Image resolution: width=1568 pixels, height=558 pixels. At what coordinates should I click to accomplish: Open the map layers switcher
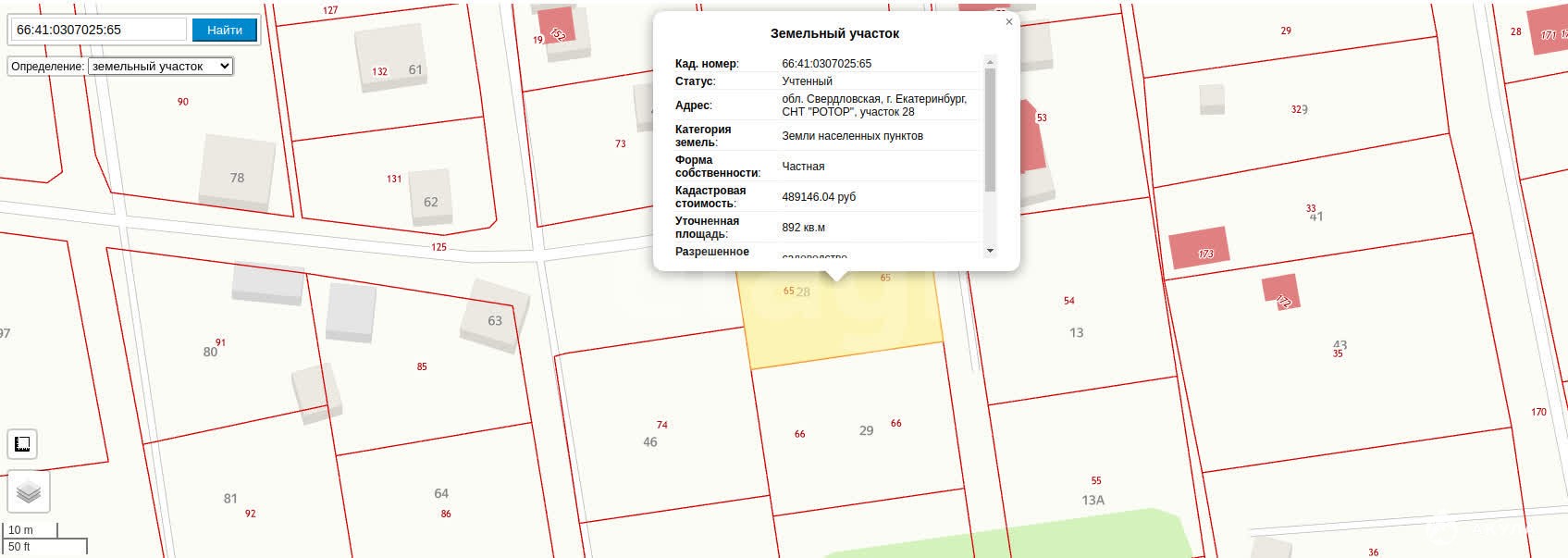29,491
